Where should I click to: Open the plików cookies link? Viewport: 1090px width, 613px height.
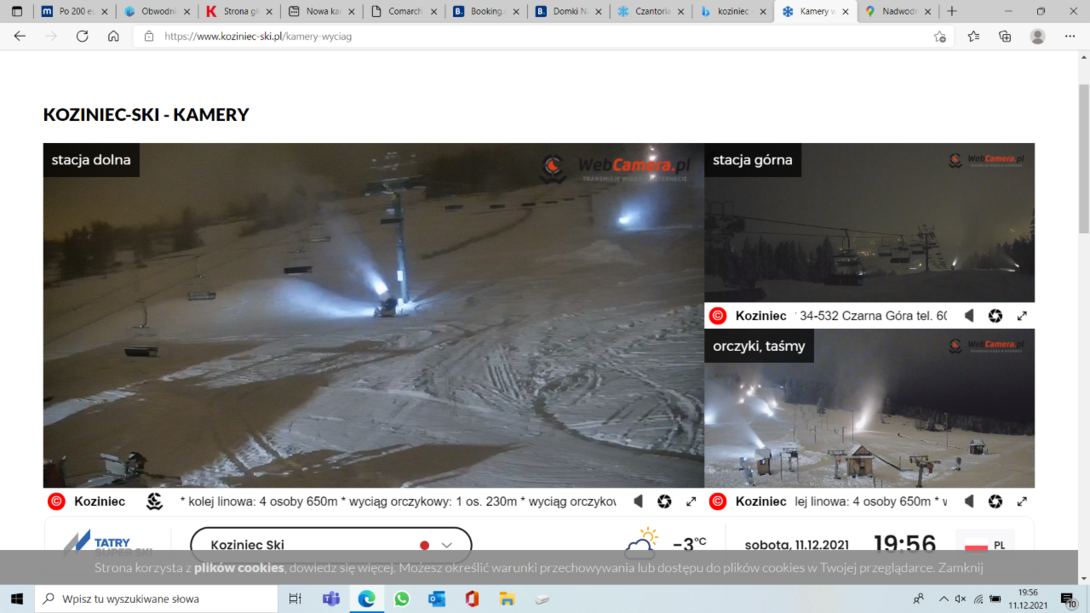[x=239, y=568]
